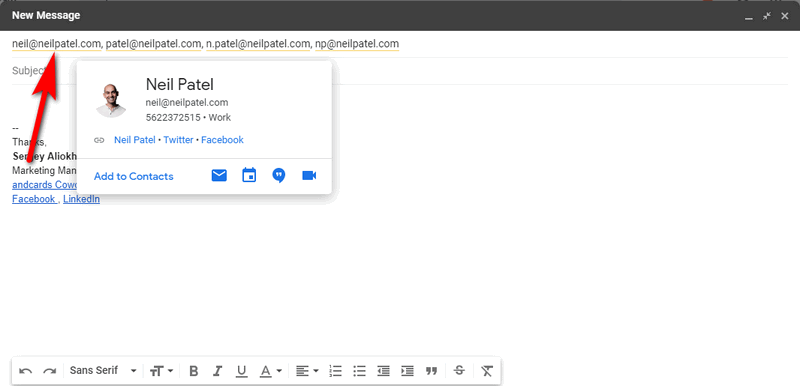Open the text color dropdown

[270, 371]
